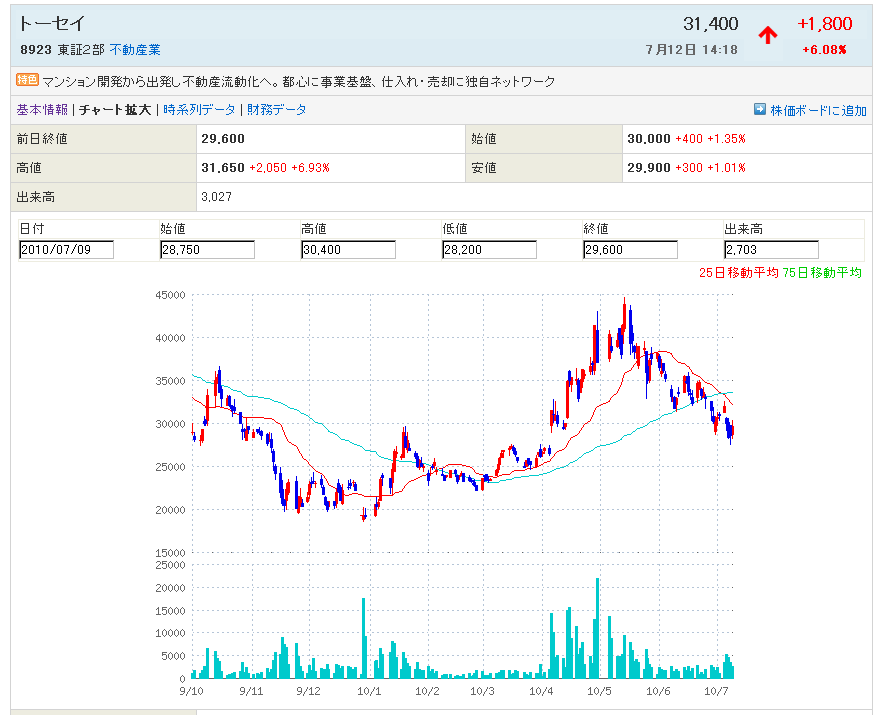Click the 45000 price axis label

pyautogui.click(x=170, y=295)
